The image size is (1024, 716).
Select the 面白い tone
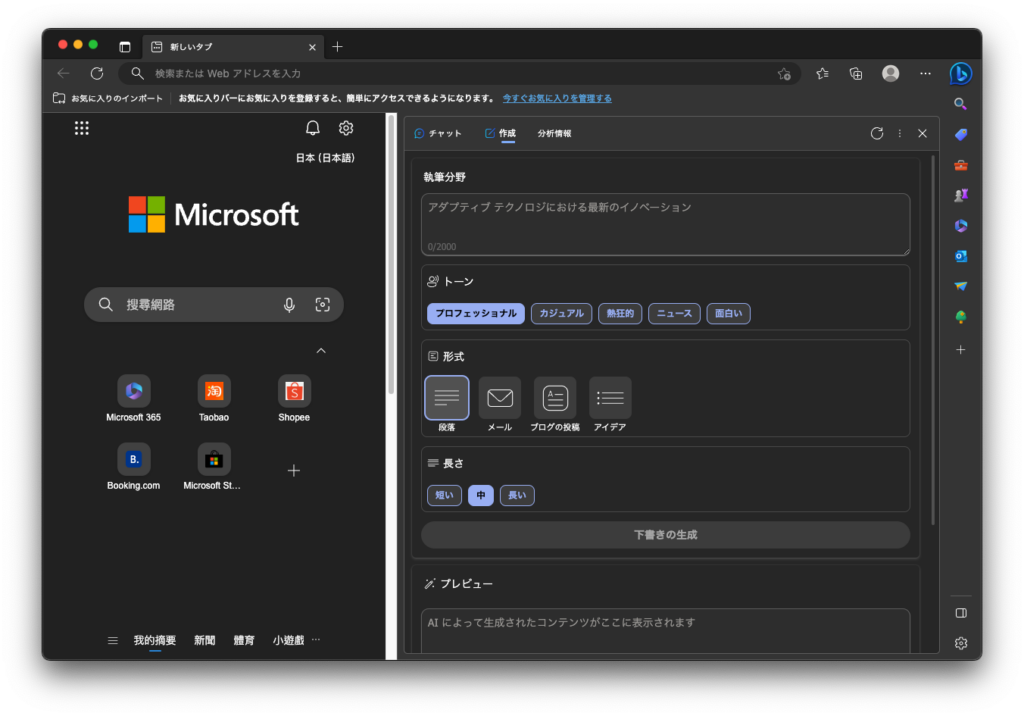pos(728,314)
